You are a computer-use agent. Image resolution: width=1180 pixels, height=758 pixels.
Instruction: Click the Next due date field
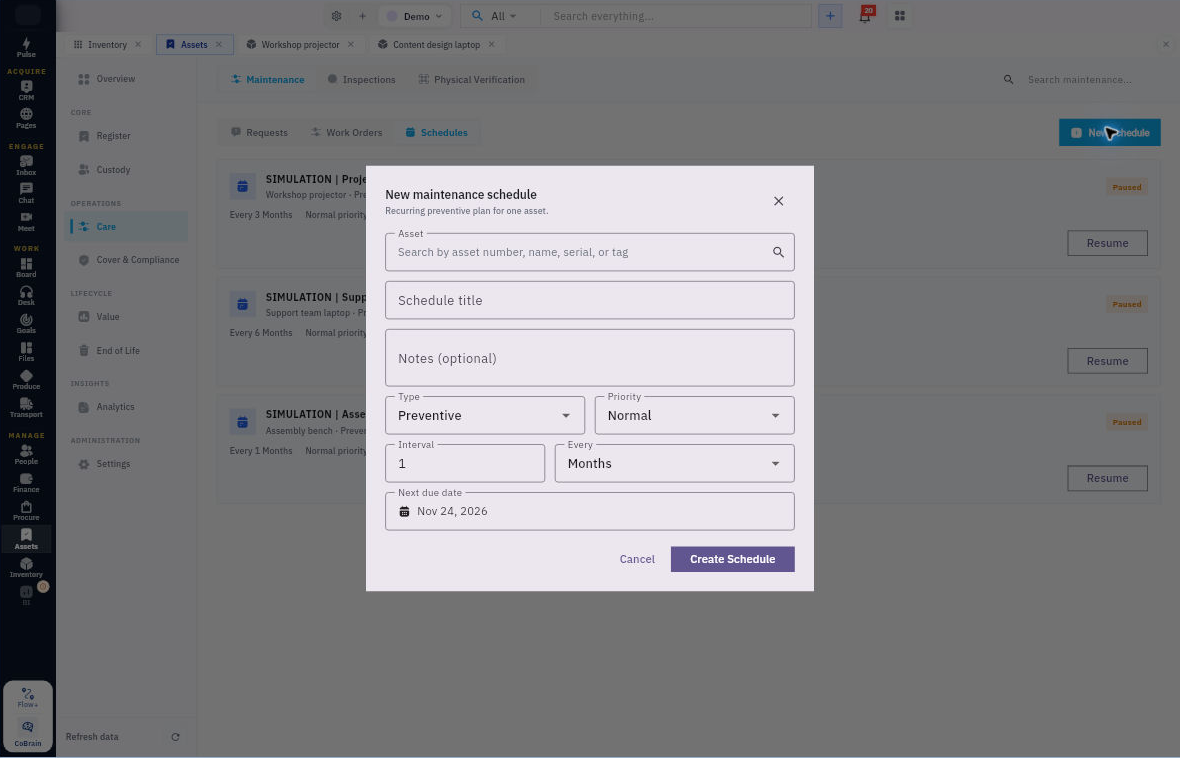(x=589, y=511)
